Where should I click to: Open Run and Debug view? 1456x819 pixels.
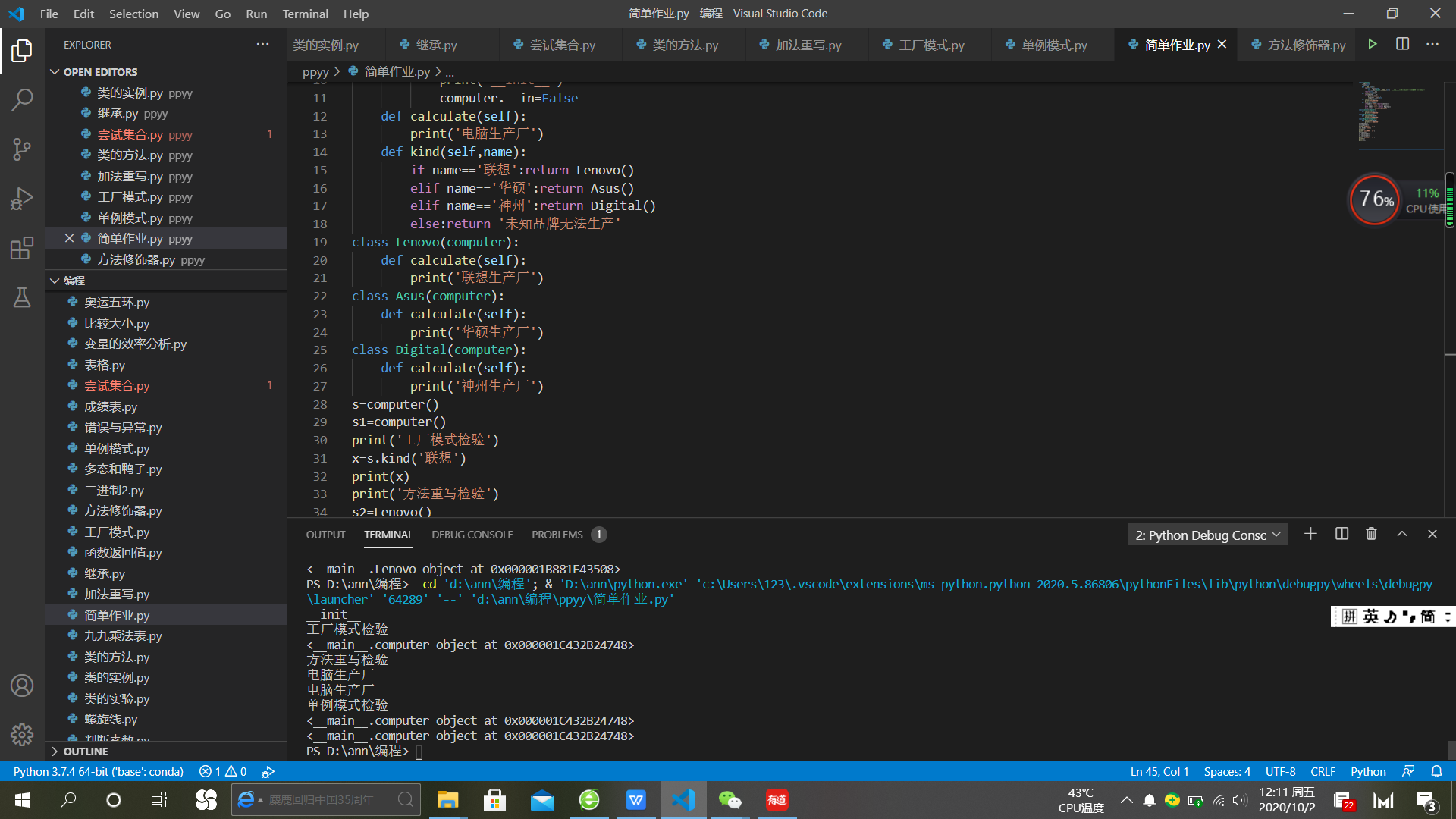tap(22, 199)
